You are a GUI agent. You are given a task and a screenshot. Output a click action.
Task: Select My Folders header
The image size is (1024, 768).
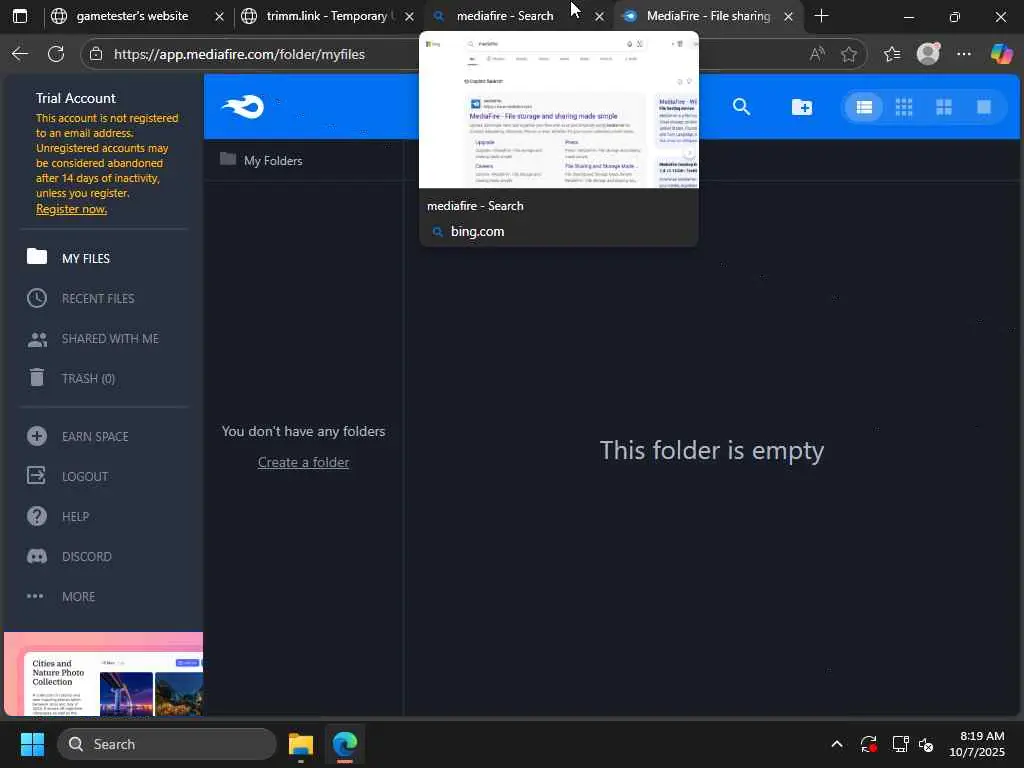(261, 160)
